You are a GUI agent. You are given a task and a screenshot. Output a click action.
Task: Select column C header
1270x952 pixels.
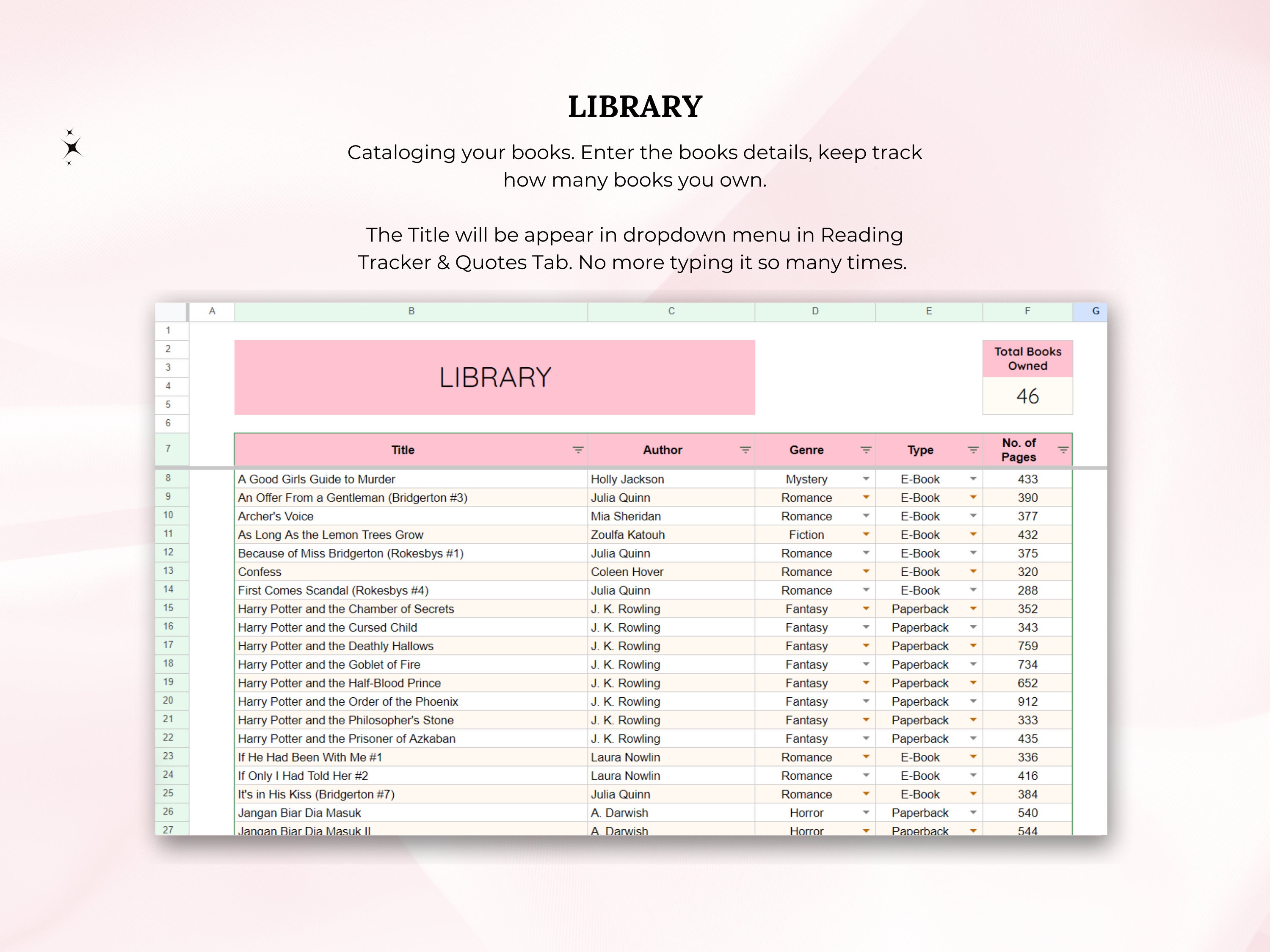point(671,311)
